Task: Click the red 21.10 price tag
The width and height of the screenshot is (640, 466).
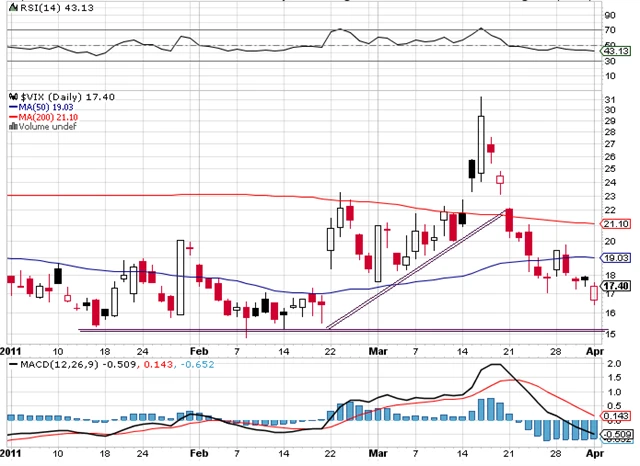Action: (617, 225)
